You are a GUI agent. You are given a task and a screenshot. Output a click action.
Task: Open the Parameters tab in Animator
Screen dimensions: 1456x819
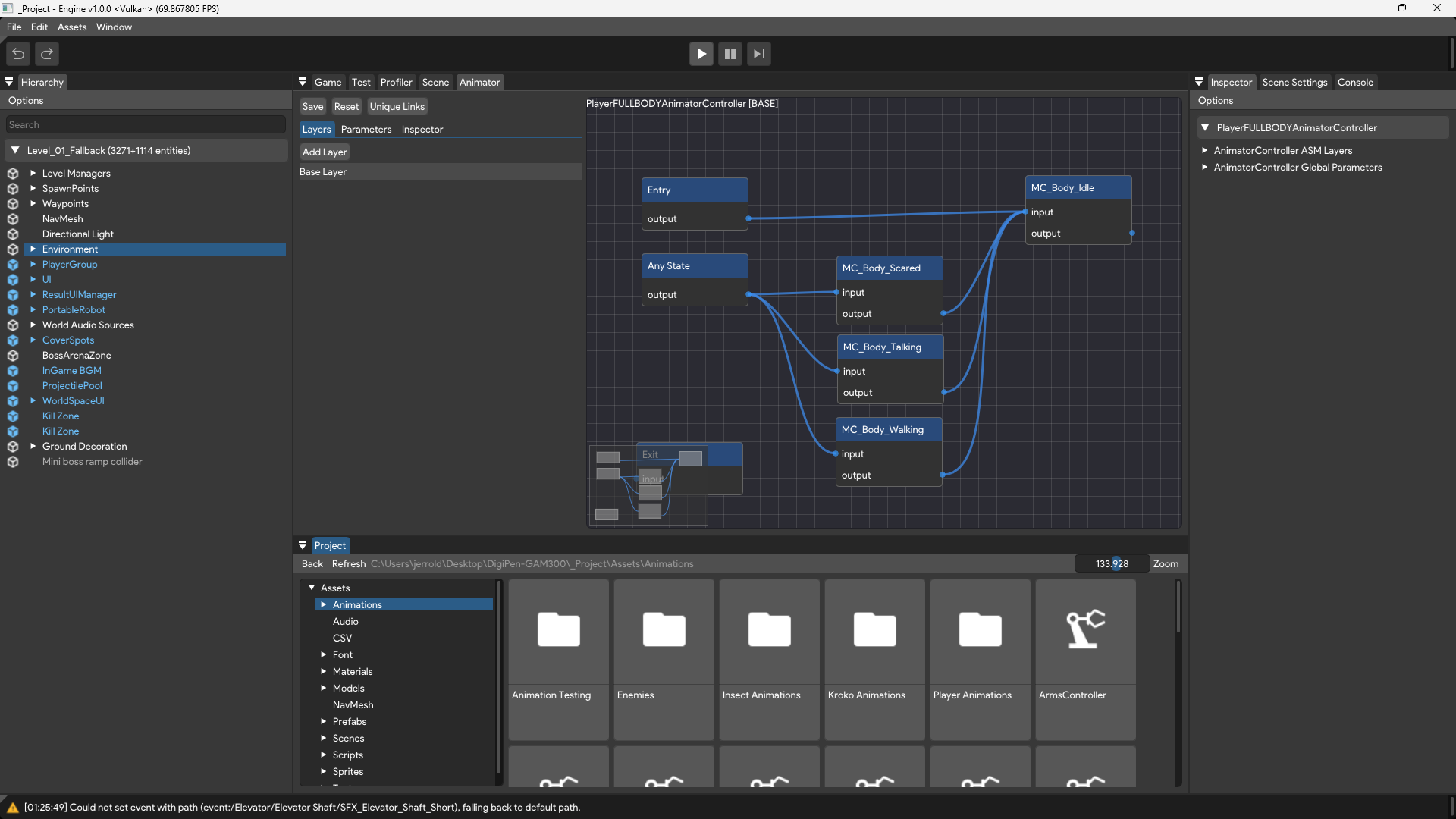(x=366, y=129)
